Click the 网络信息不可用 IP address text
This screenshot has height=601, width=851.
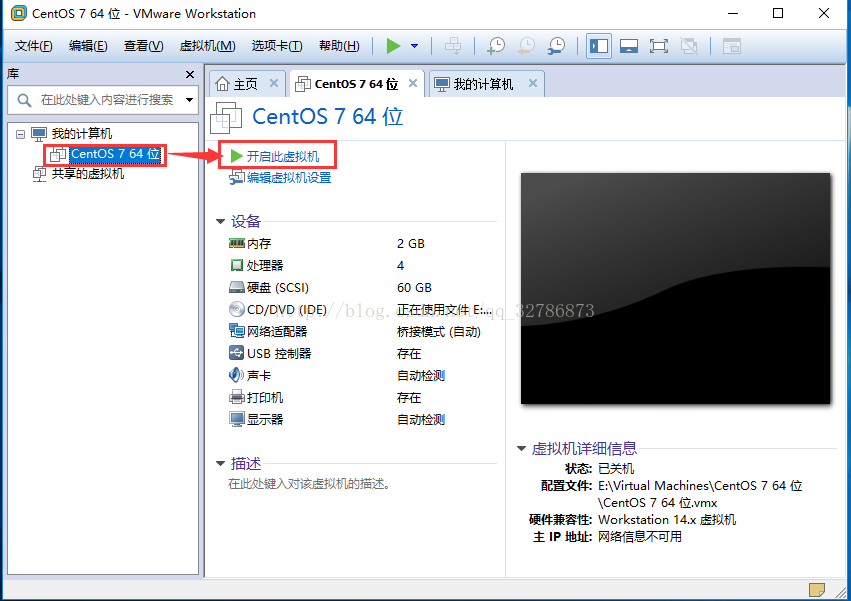(x=639, y=537)
